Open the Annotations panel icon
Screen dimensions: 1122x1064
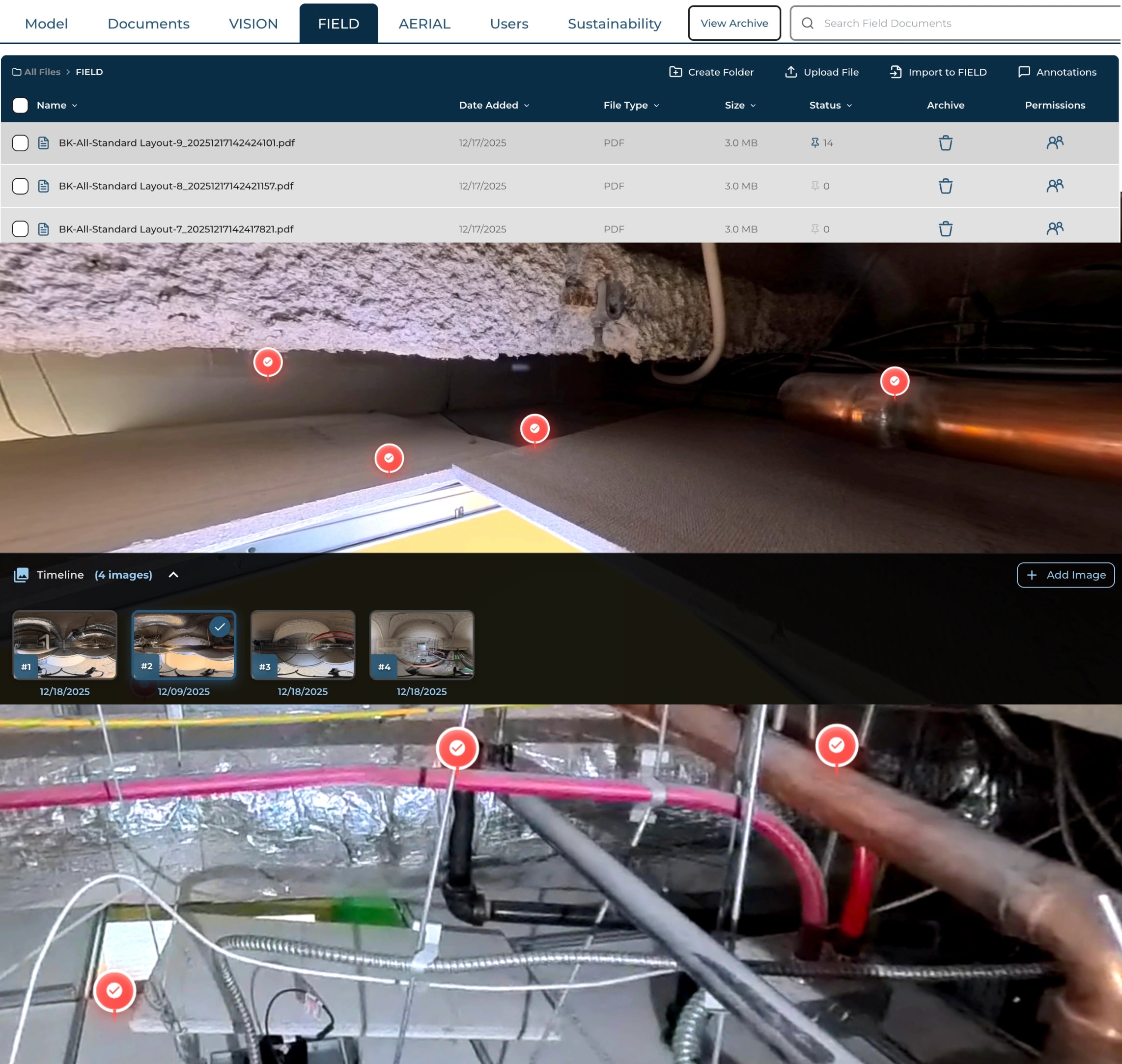click(1025, 72)
